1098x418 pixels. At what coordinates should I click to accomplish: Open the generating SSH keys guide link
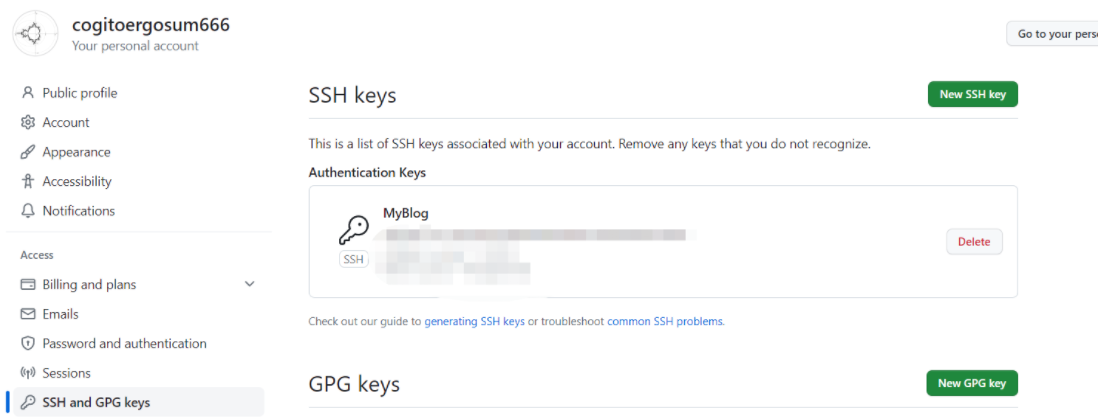click(x=474, y=322)
